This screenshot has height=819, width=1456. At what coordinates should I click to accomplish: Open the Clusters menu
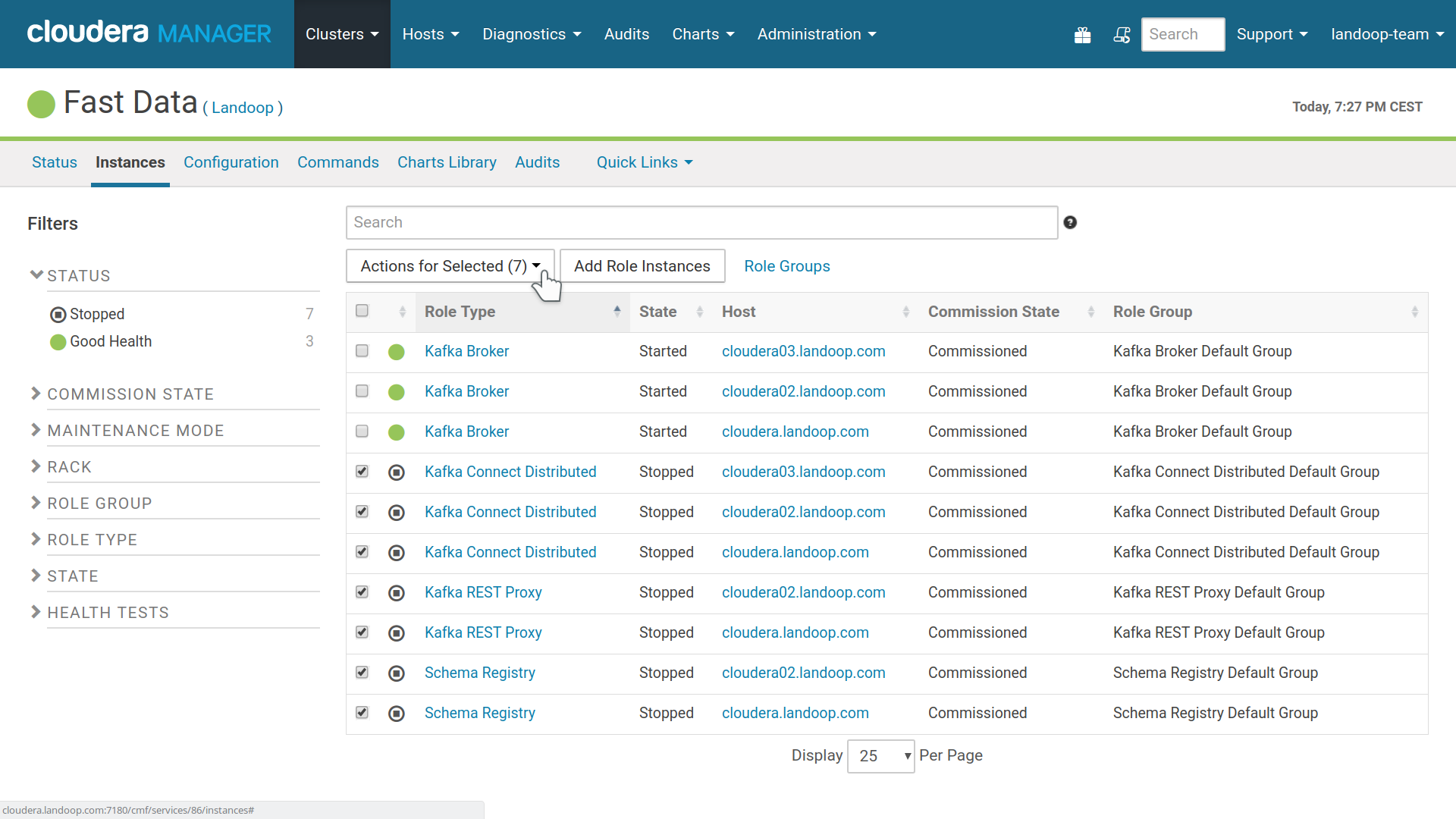[342, 34]
